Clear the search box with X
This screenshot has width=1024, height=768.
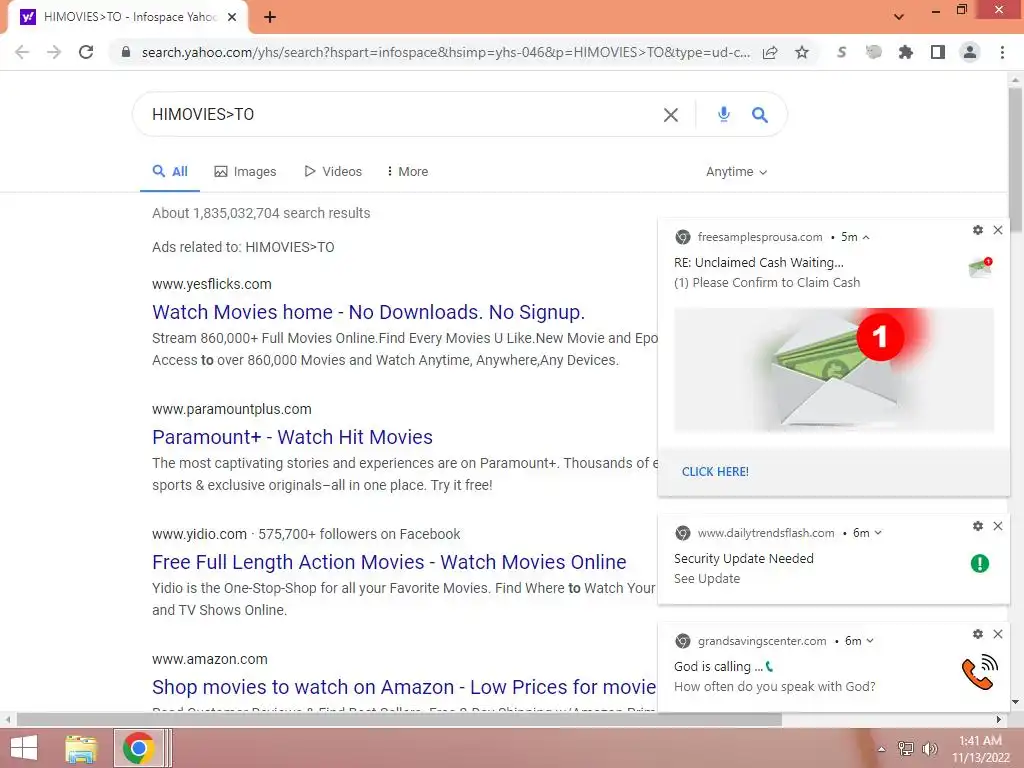671,115
